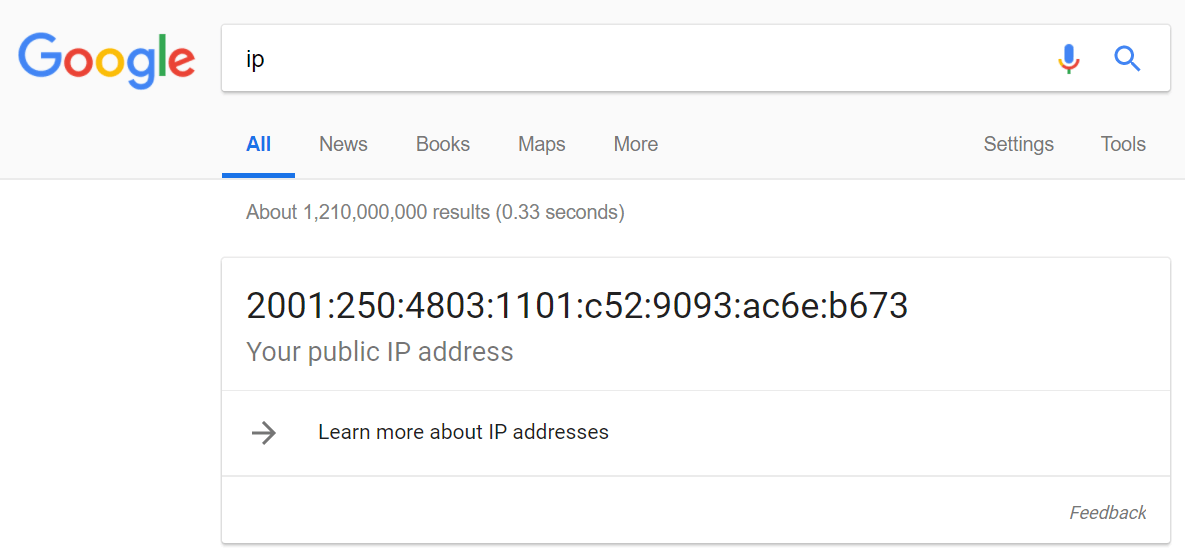Switch to the News tab
The height and width of the screenshot is (553, 1185).
343,144
